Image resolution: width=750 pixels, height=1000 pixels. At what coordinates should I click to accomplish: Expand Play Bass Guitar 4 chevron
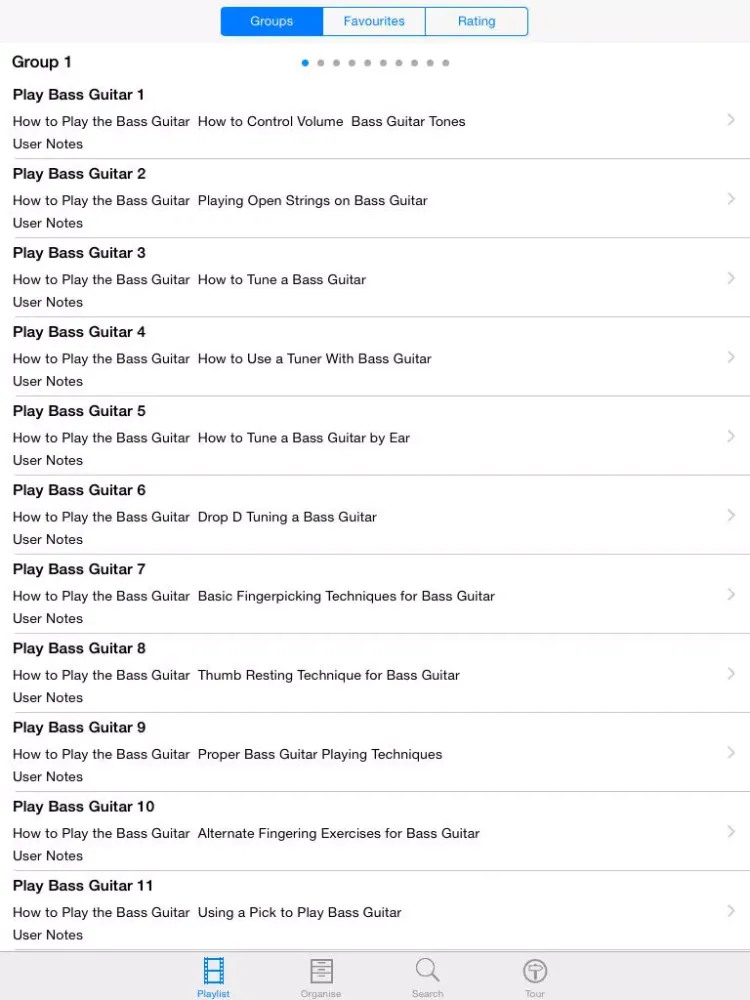[731, 357]
